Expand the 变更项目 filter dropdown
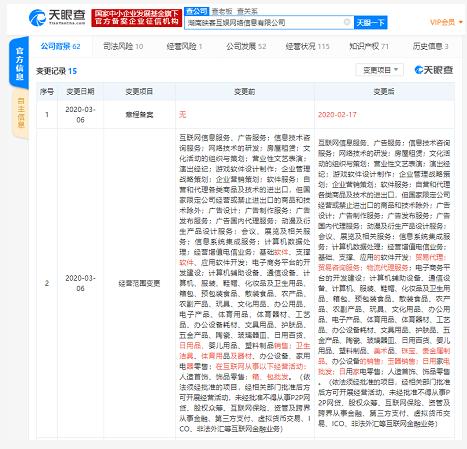 [x=380, y=70]
